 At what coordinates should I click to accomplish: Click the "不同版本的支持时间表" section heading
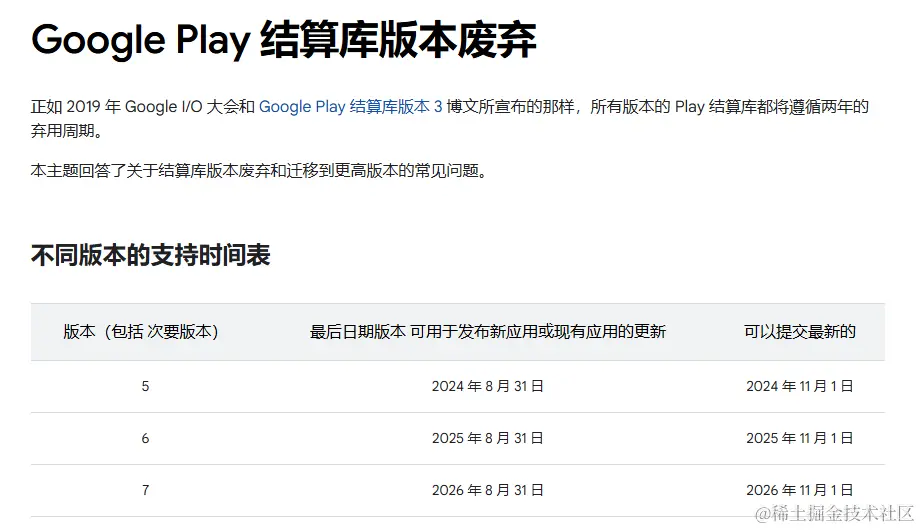pos(150,256)
